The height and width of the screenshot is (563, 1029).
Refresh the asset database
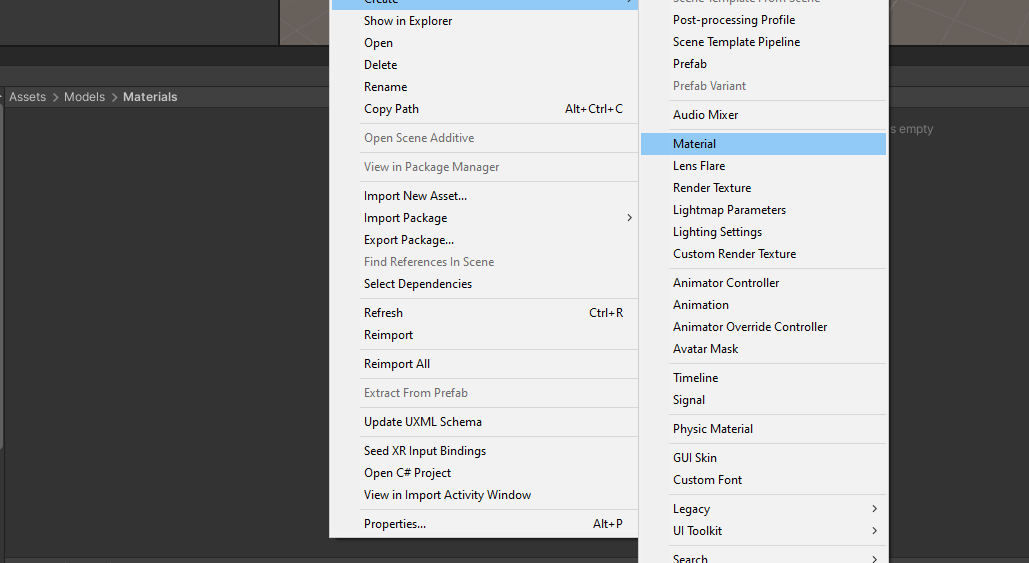[383, 313]
